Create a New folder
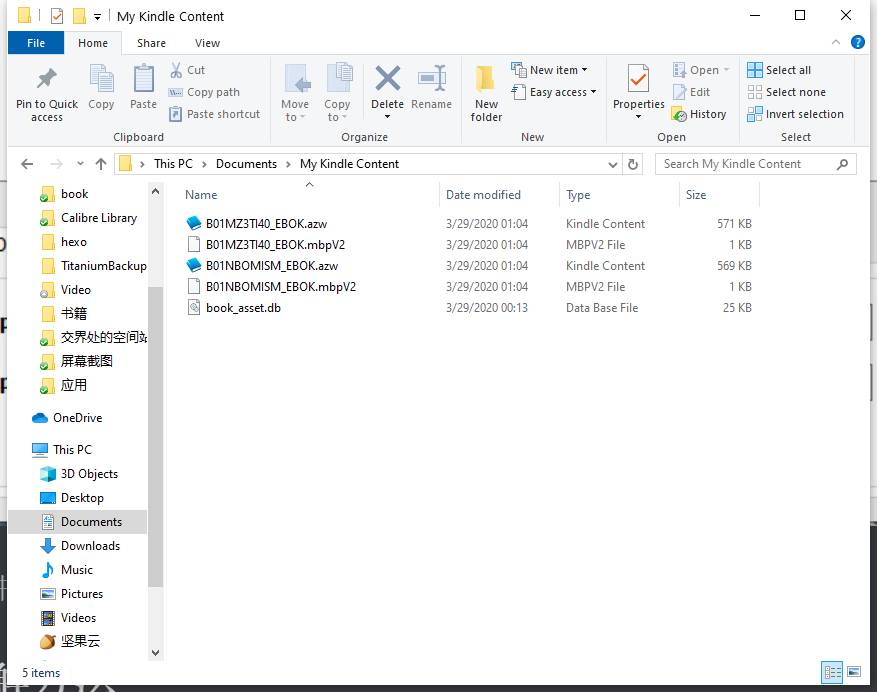 coord(486,93)
